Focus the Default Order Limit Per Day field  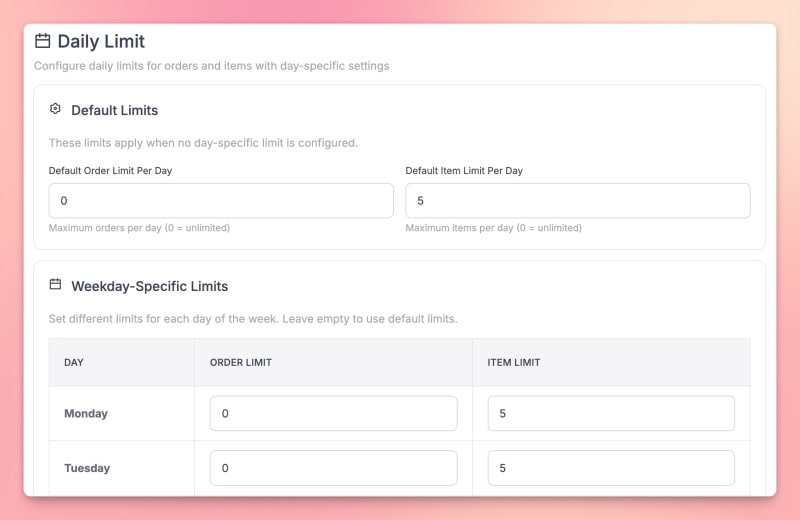221,200
